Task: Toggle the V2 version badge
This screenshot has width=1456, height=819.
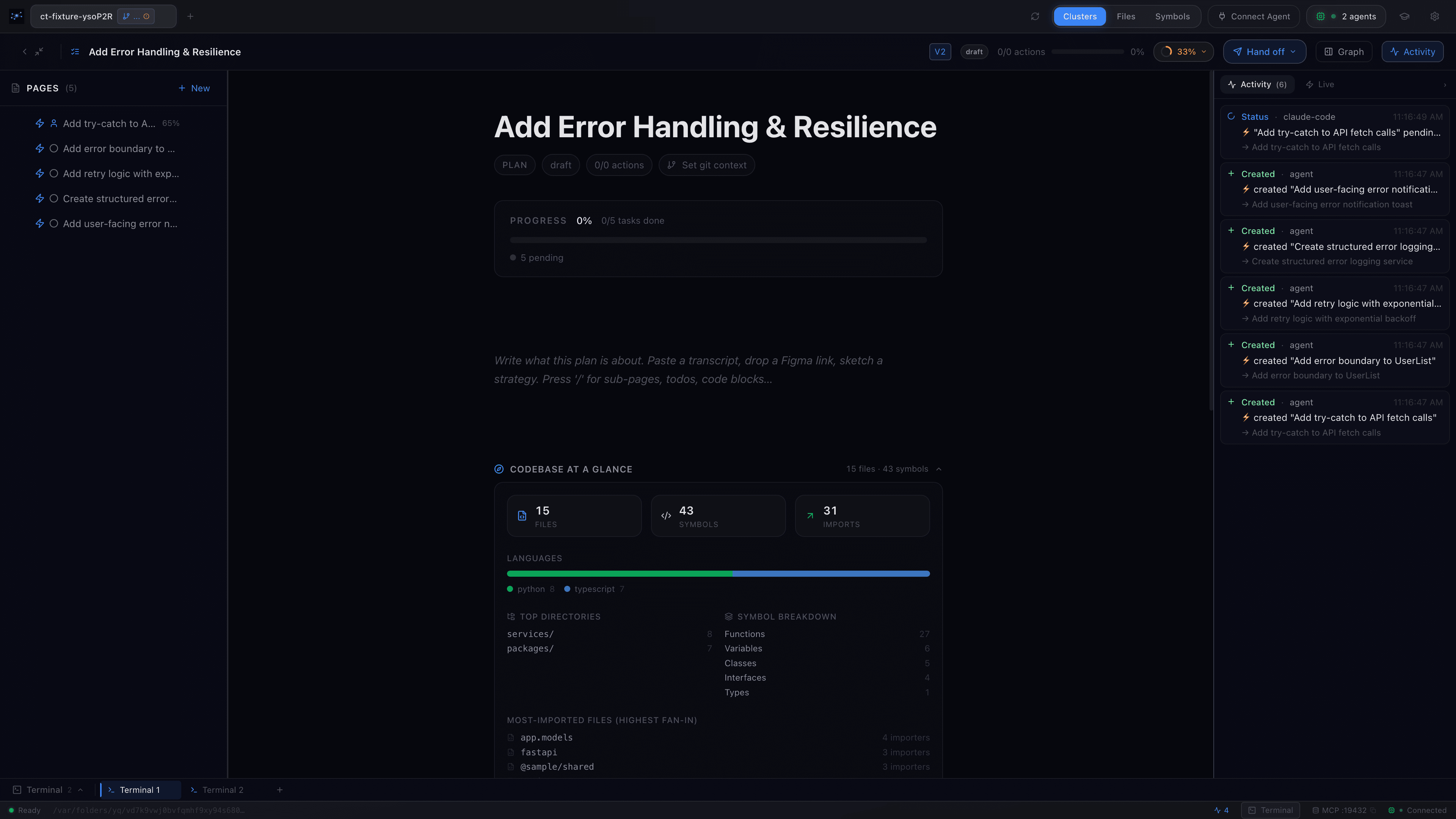Action: click(940, 52)
